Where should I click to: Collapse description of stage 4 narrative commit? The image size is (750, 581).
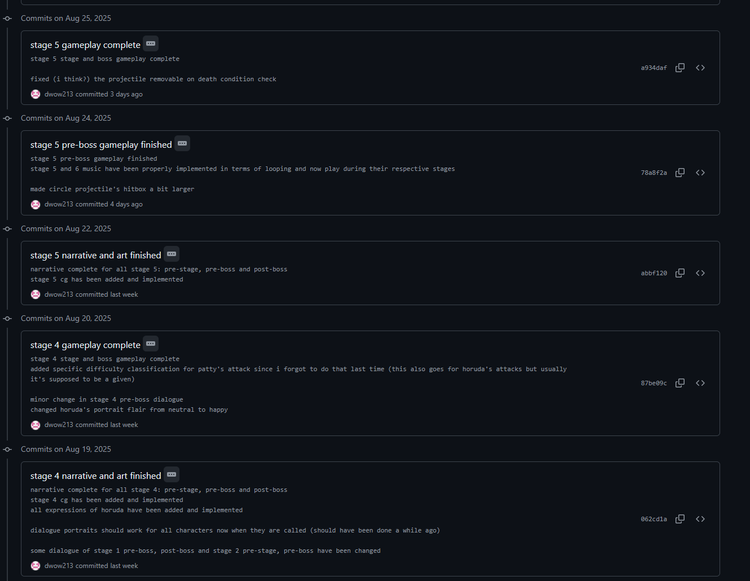coord(172,475)
